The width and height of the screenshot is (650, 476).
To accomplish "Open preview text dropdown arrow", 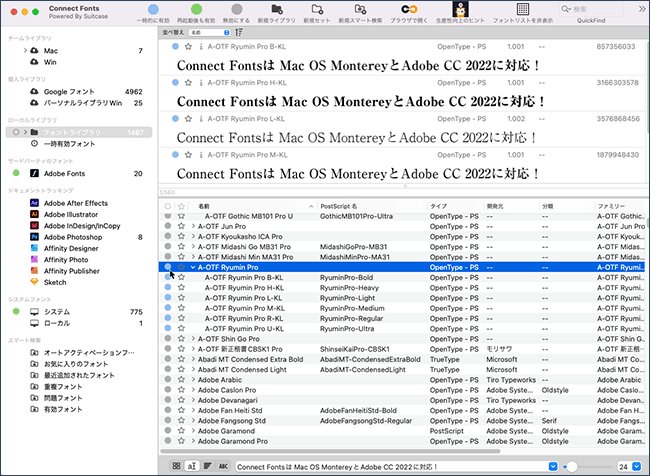I will (553, 466).
